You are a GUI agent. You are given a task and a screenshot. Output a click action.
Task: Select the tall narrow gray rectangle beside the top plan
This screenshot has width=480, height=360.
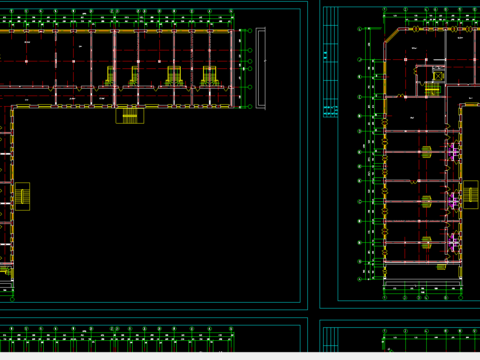tap(261, 68)
